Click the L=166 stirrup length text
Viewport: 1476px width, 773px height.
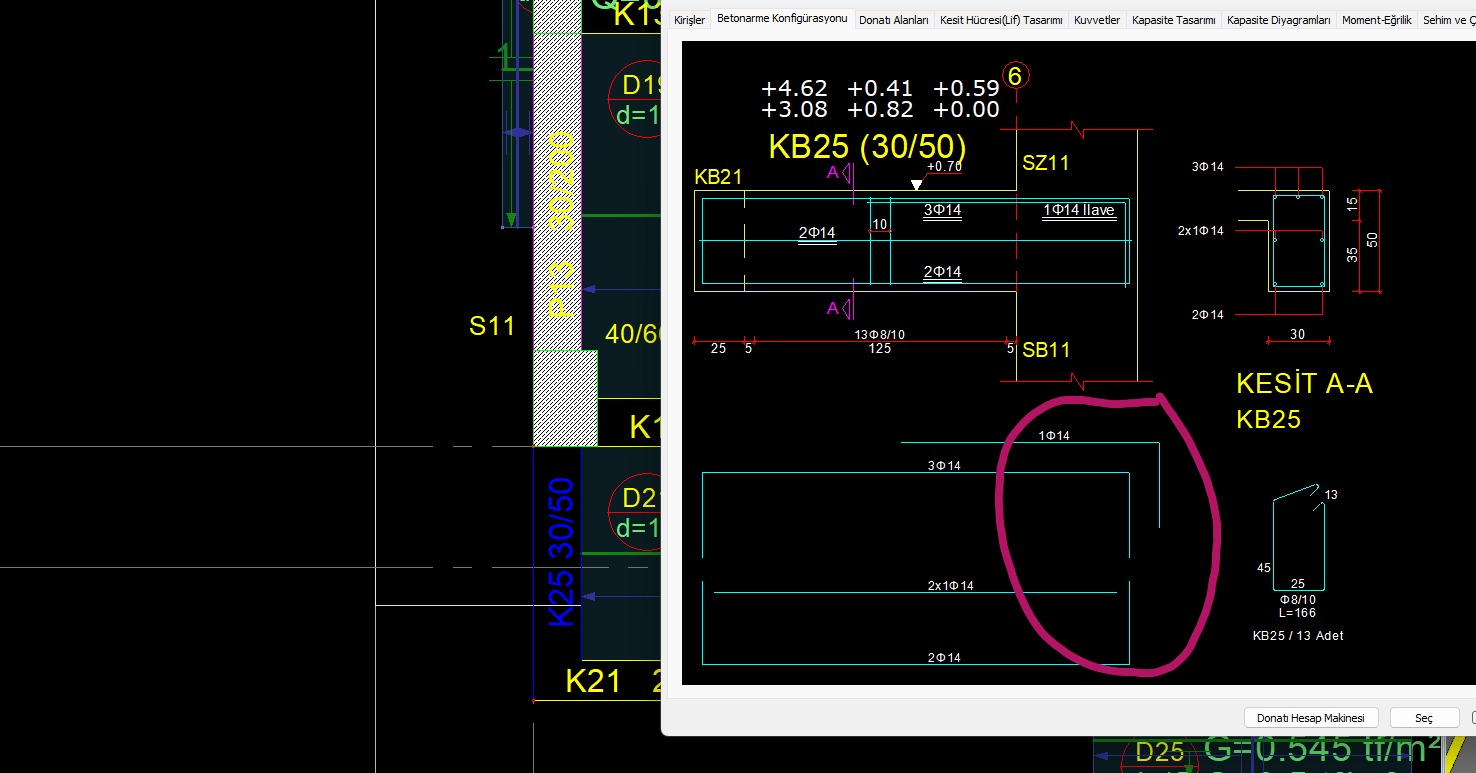(x=1297, y=612)
